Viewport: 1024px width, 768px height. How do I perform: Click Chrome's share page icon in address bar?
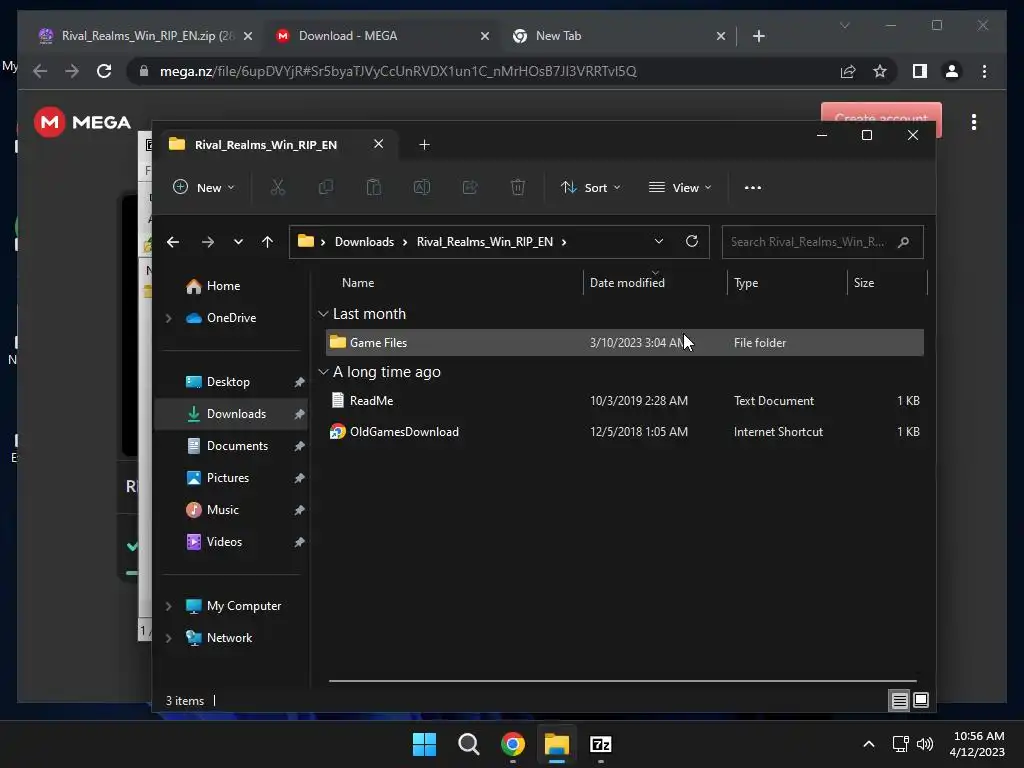848,71
